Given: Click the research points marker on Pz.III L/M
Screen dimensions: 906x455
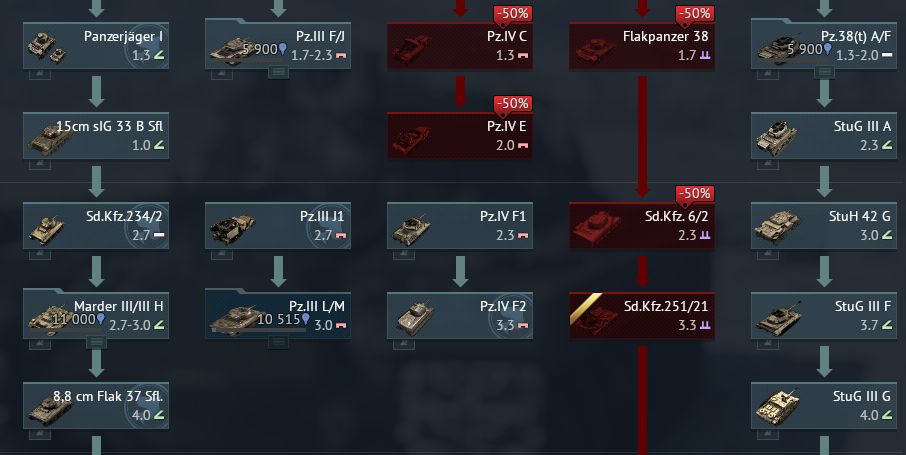Looking at the screenshot, I should click(305, 319).
